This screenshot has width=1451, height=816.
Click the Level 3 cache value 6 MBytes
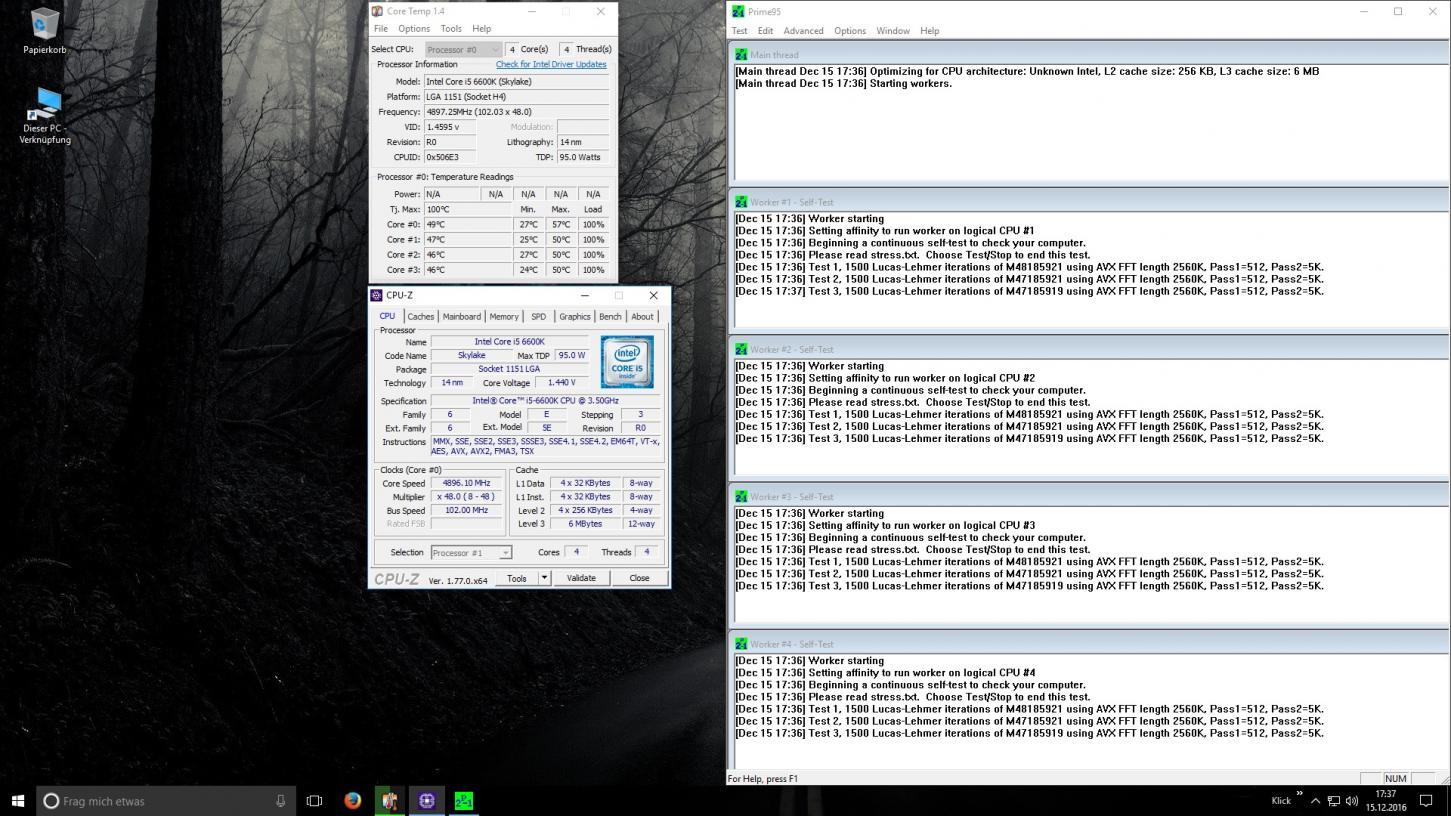(585, 524)
